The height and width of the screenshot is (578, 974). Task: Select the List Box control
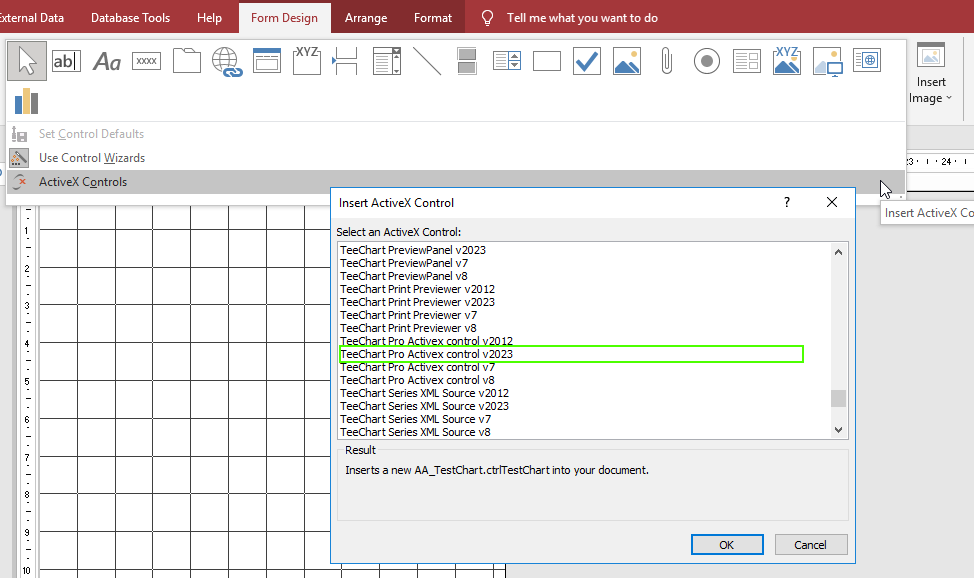[507, 61]
